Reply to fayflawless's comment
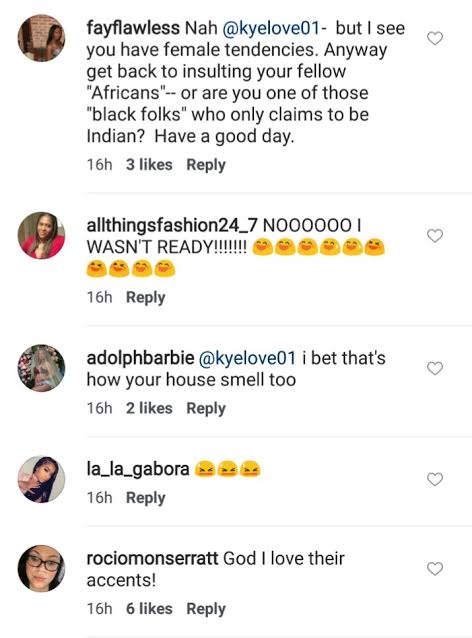472x638 pixels. [206, 165]
